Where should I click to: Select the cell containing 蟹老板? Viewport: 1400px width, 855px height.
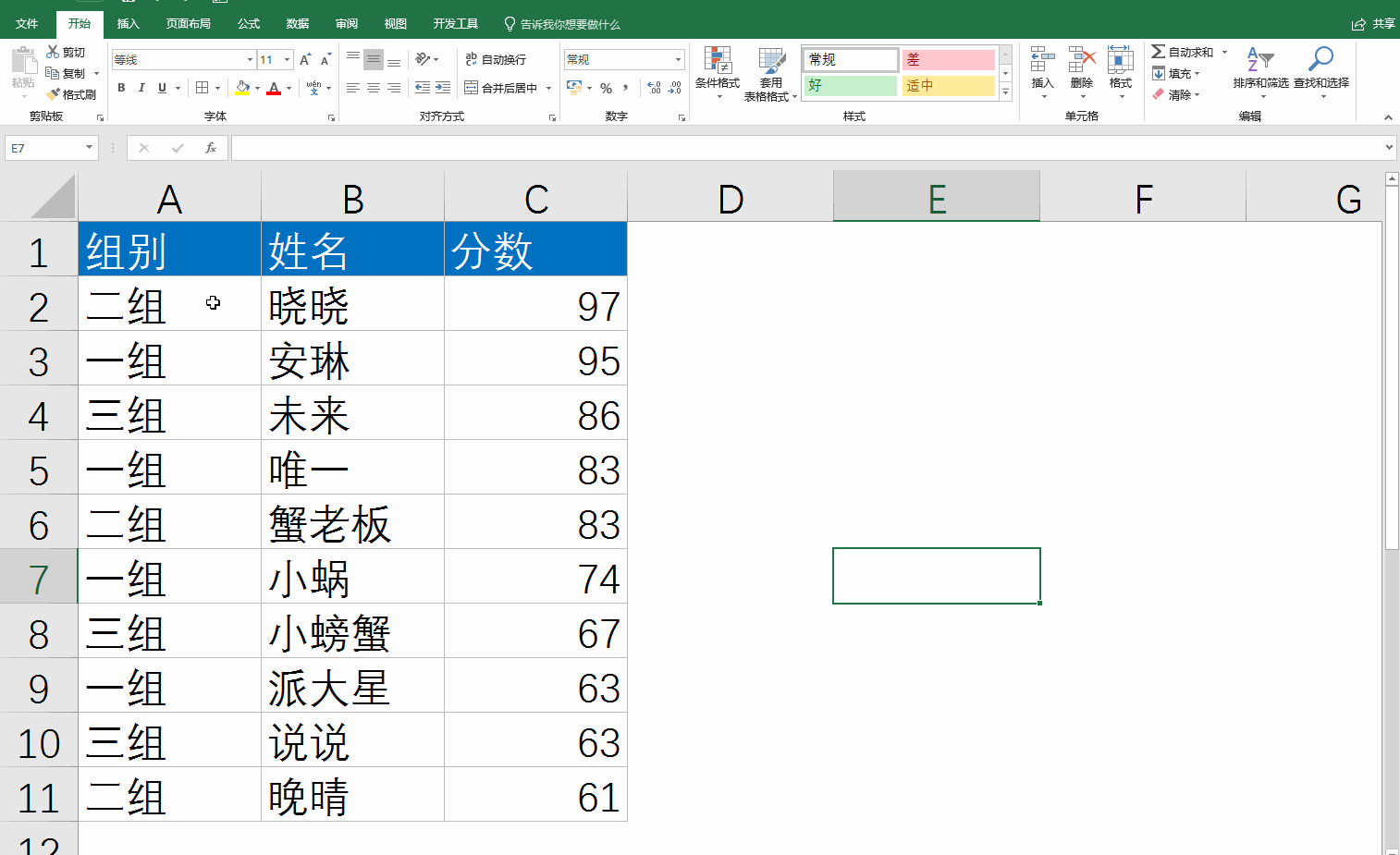[352, 522]
